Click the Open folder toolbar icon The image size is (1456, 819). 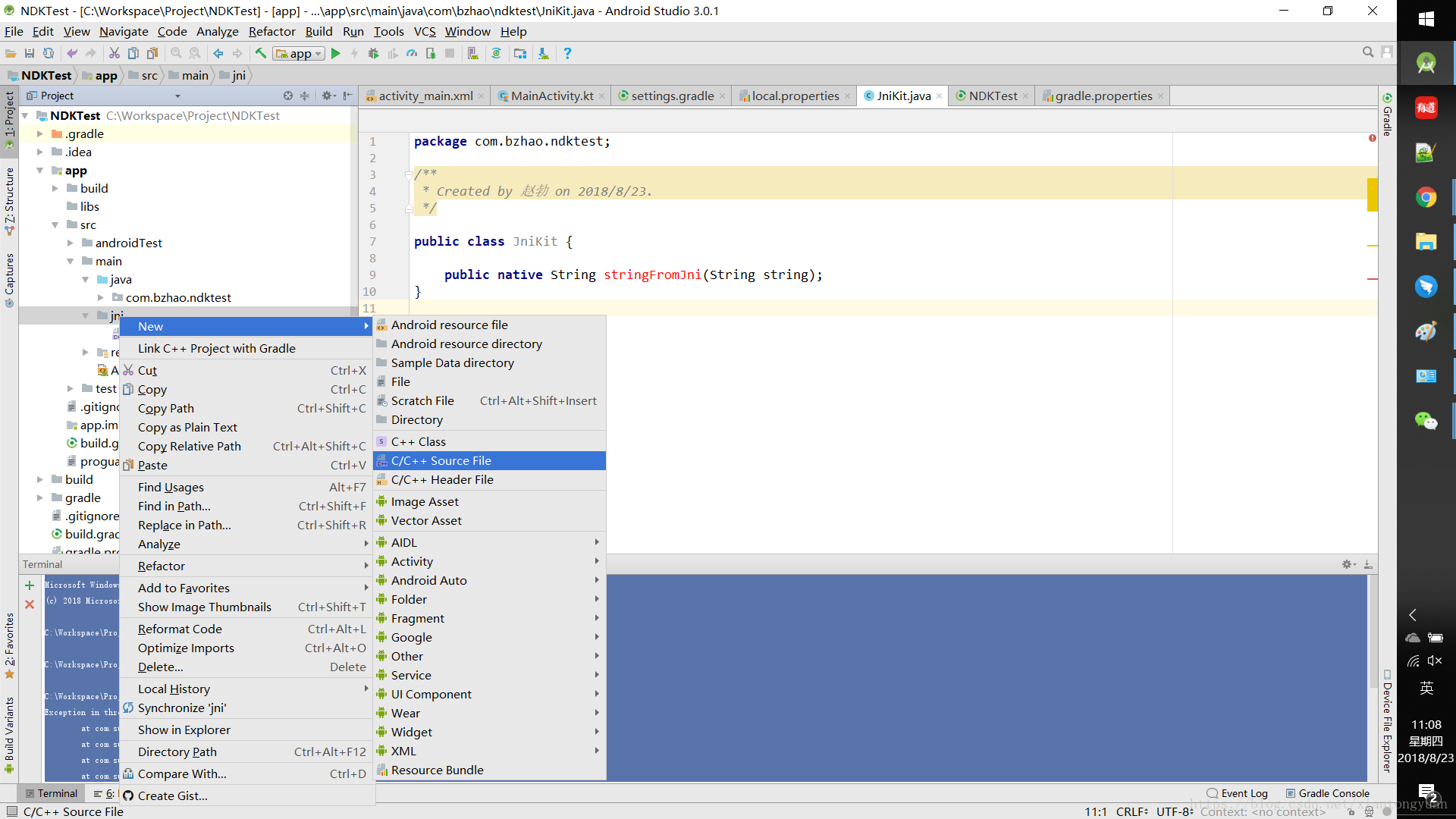click(11, 54)
